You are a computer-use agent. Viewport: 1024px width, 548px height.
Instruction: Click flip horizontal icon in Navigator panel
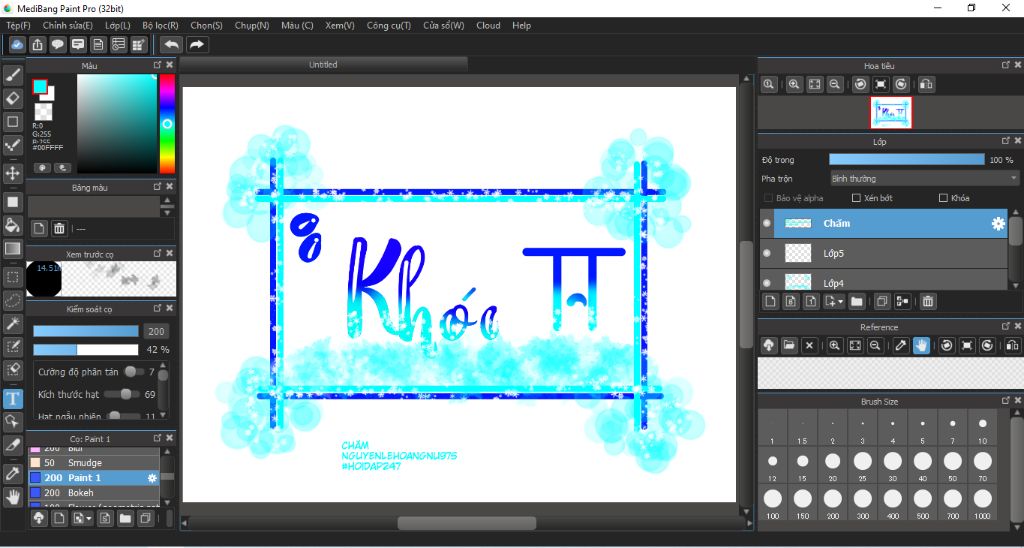tap(925, 84)
